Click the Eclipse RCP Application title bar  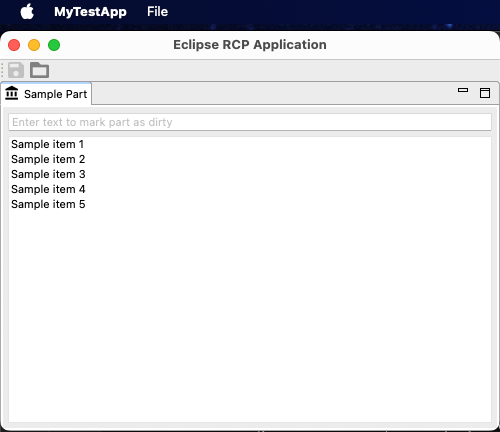250,45
